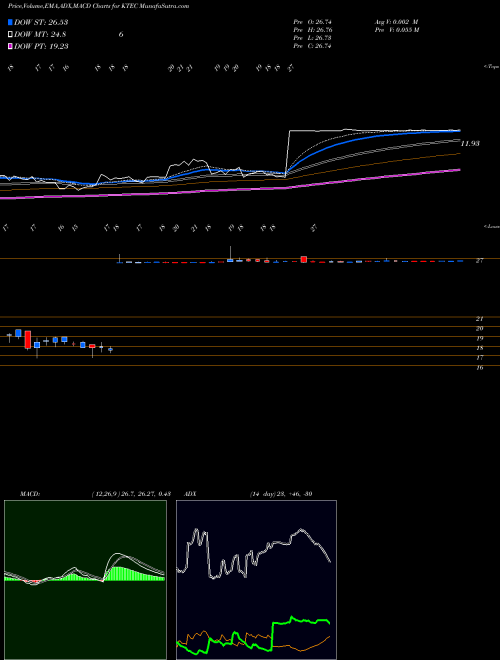The height and width of the screenshot is (660, 500).
Task: Click the '<-Lows' marker label
Action: click(x=492, y=226)
